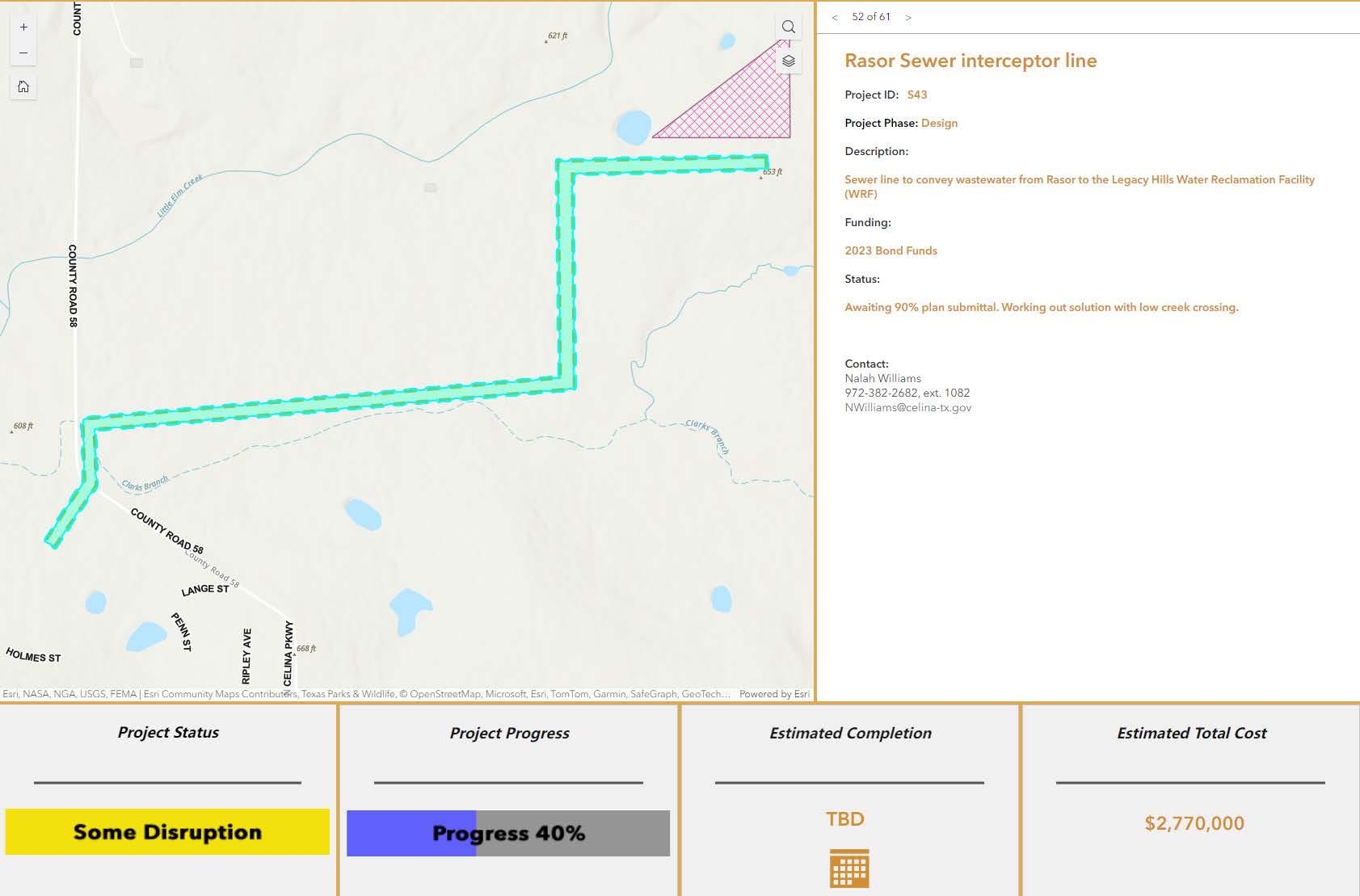Click the $2,770,000 estimated cost value

point(1194,823)
